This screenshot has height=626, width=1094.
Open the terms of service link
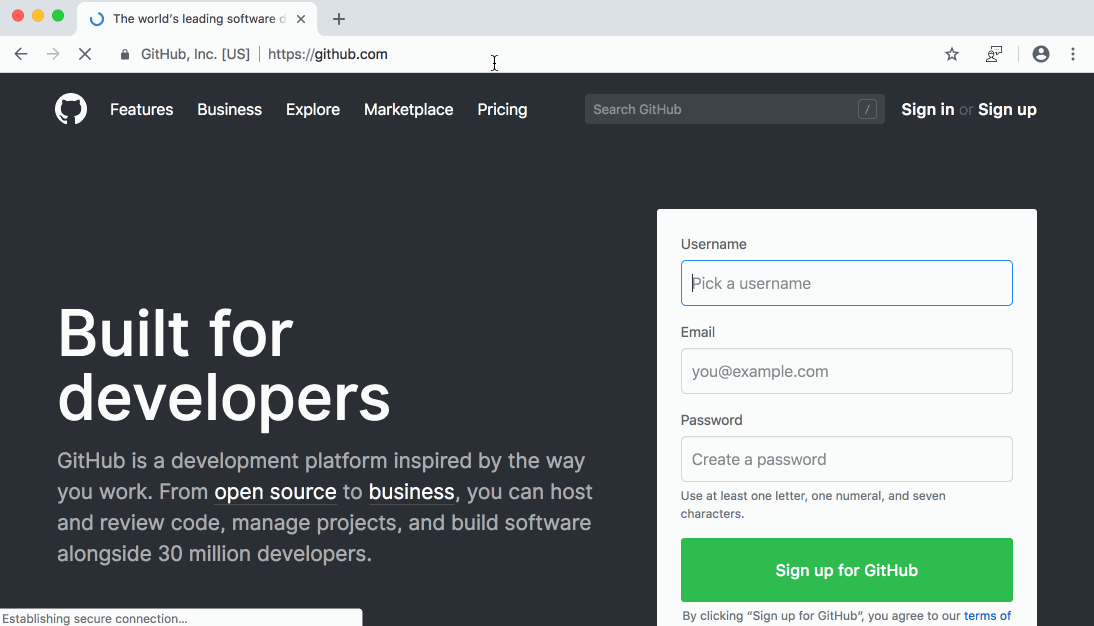987,616
